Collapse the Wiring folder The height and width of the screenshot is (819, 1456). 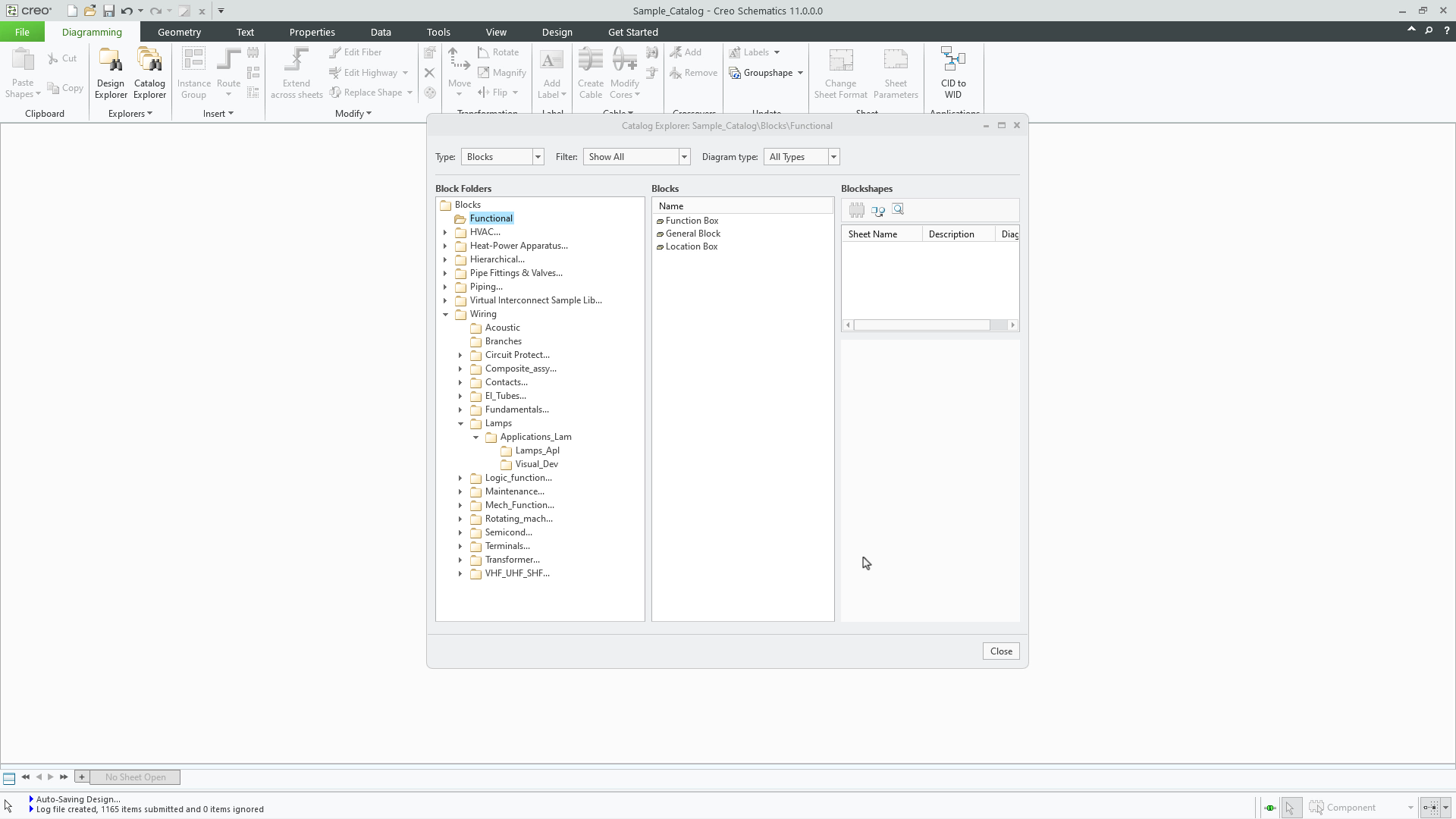coord(446,315)
